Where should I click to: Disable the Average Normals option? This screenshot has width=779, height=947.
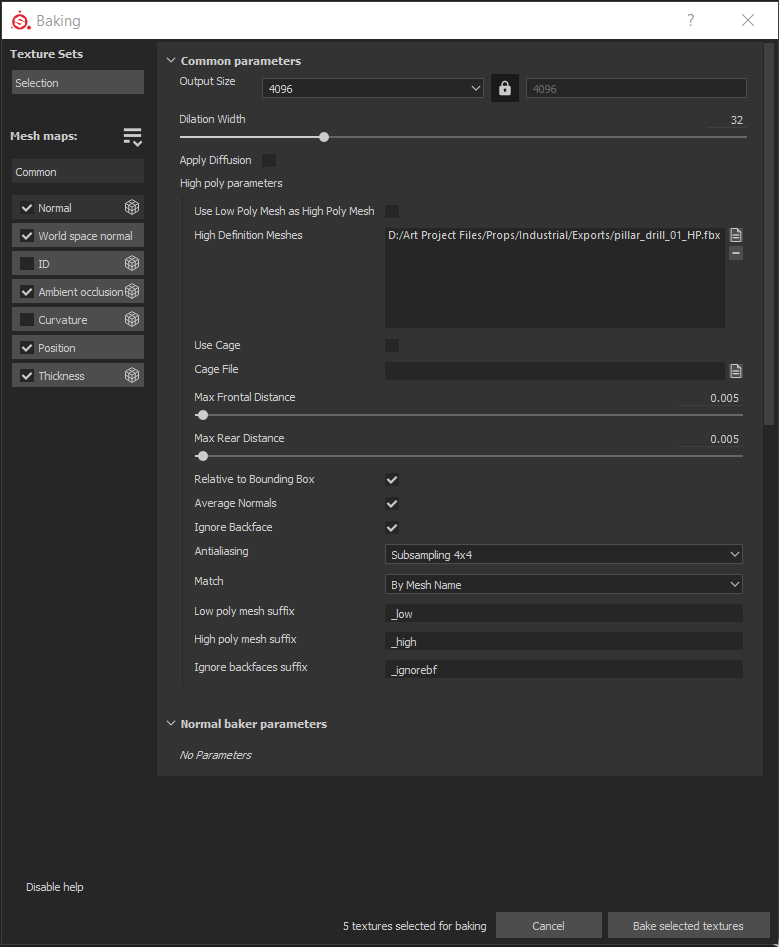pyautogui.click(x=391, y=503)
